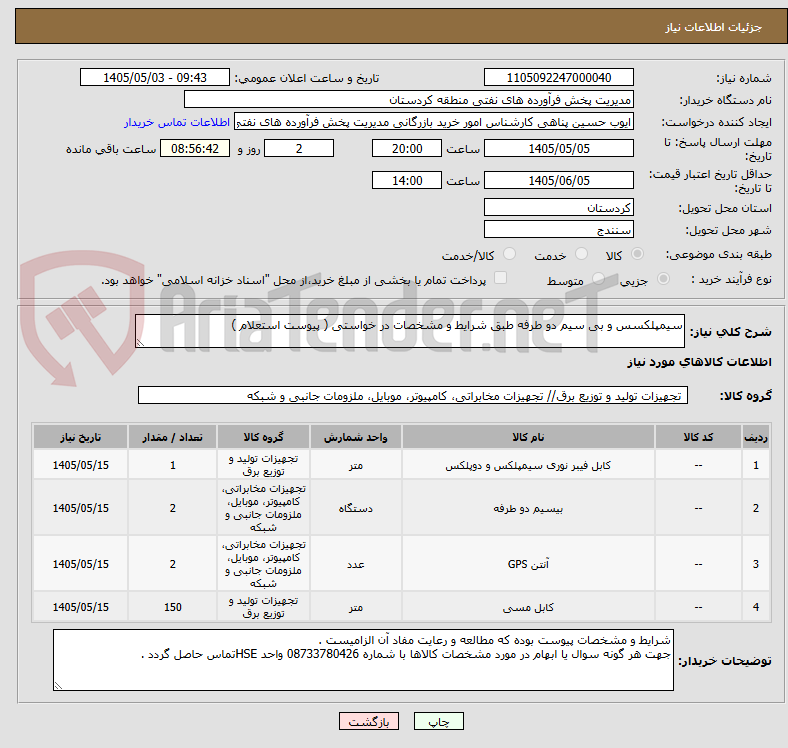Click the بازگشت back button
Screen dimensions: 788x748
point(369,721)
